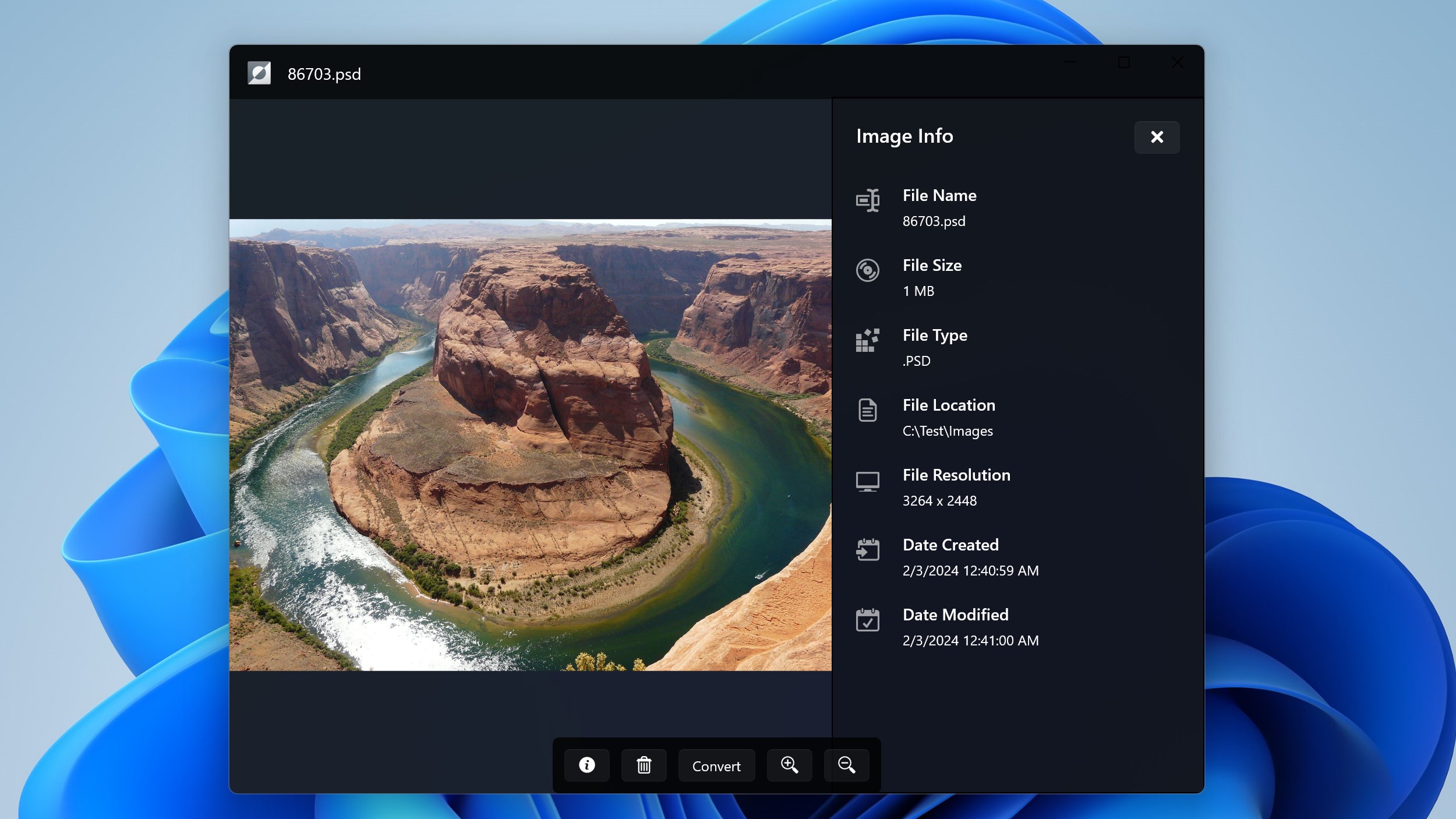Zoom out with the magnifier minus icon

click(x=846, y=765)
